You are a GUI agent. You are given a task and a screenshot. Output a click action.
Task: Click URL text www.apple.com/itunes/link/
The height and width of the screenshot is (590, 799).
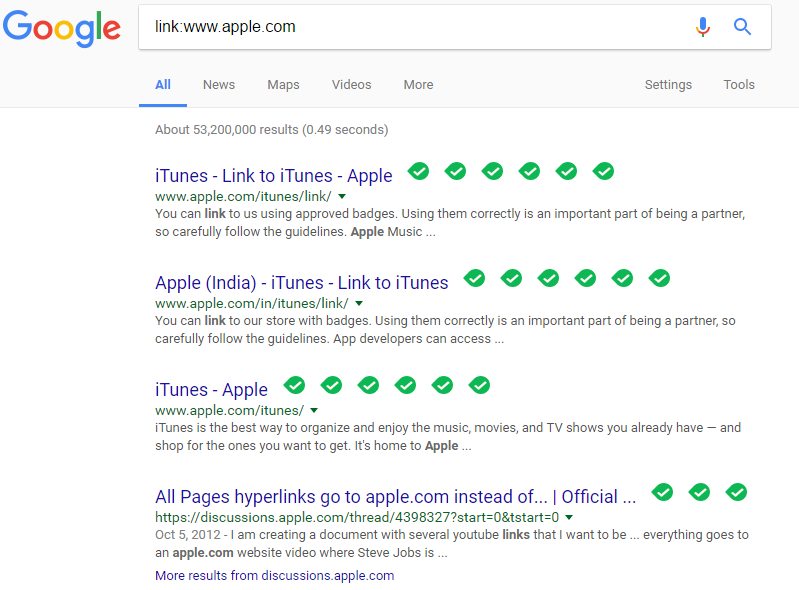coord(243,197)
